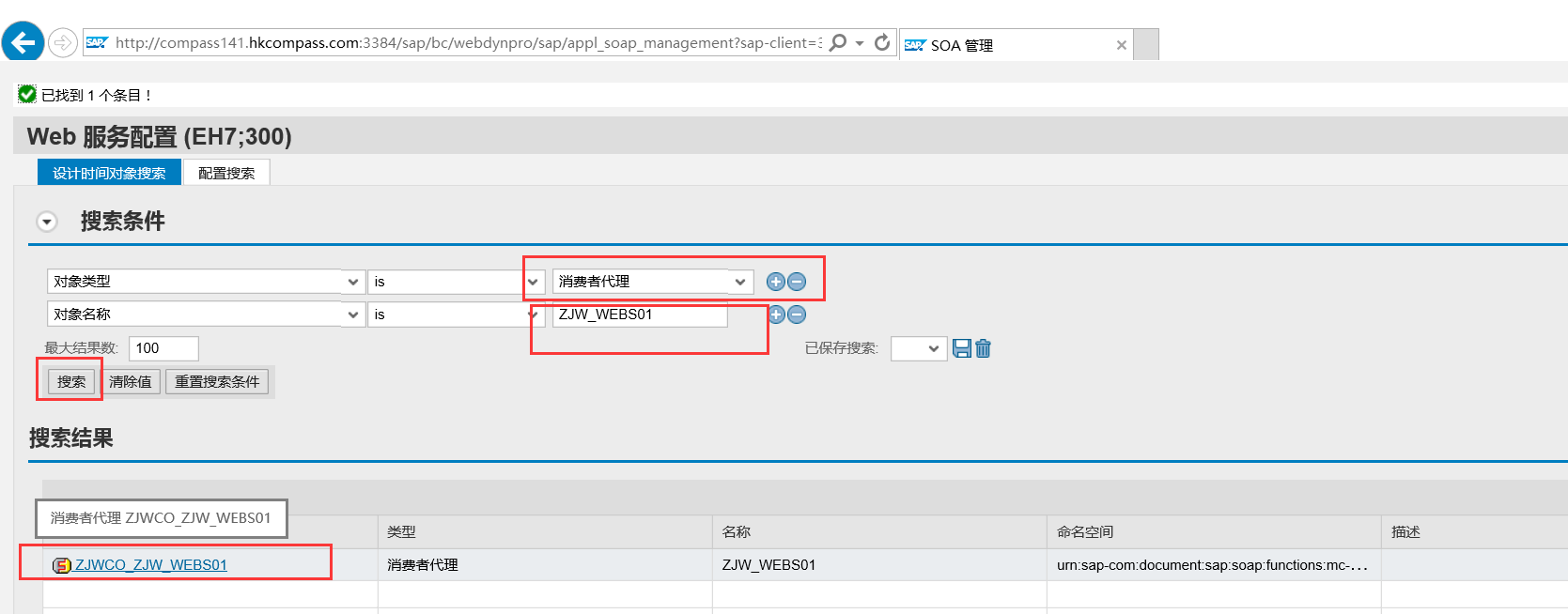Click the 最大结果数 input field with 100
The image size is (1568, 614).
pyautogui.click(x=163, y=348)
